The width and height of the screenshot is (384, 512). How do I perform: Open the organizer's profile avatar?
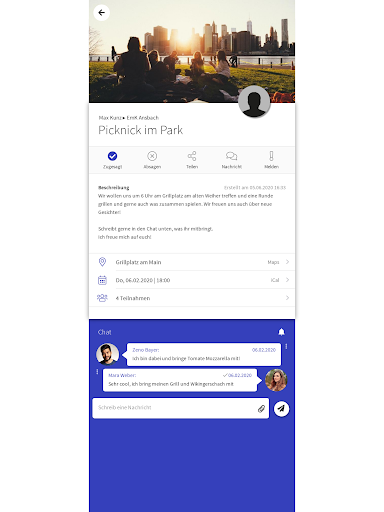254,101
